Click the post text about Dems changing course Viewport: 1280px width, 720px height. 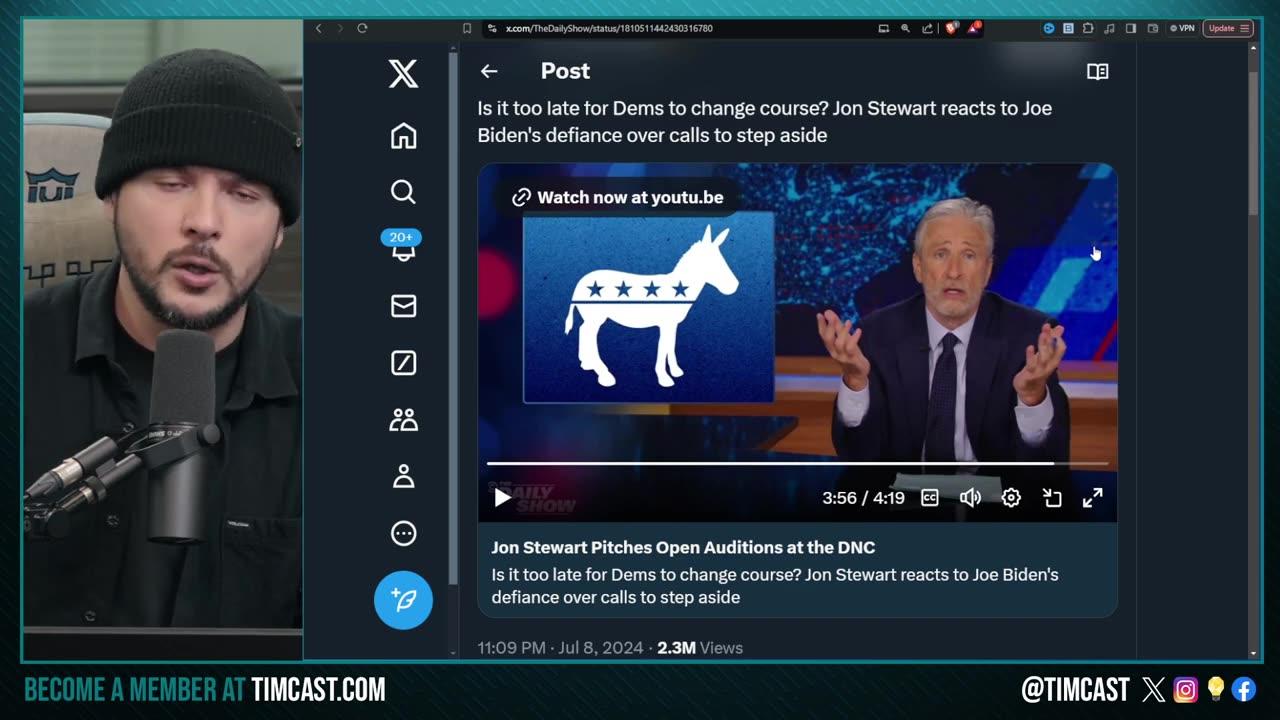coord(765,121)
